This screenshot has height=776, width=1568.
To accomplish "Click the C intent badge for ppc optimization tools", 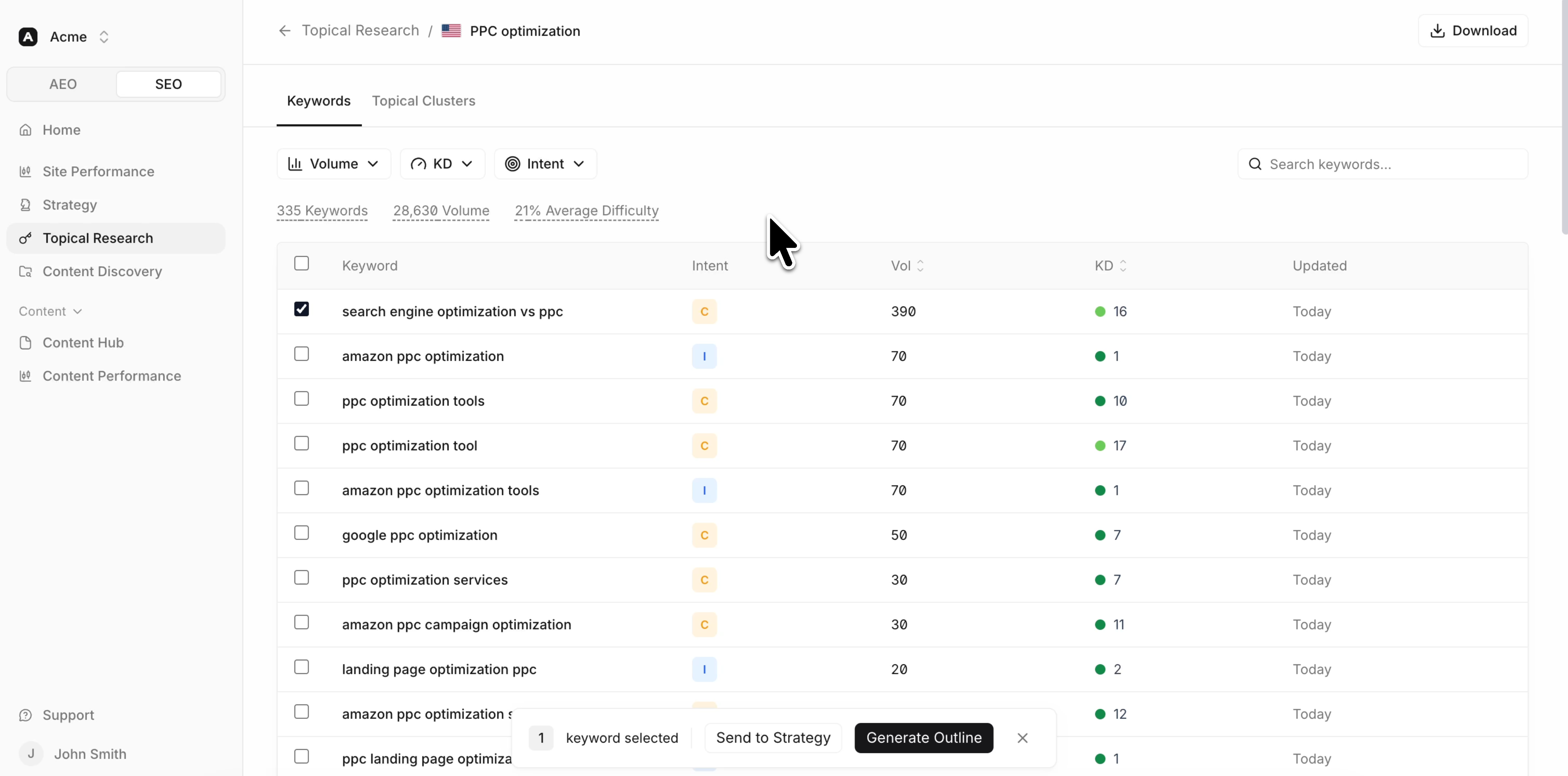I will tap(704, 401).
